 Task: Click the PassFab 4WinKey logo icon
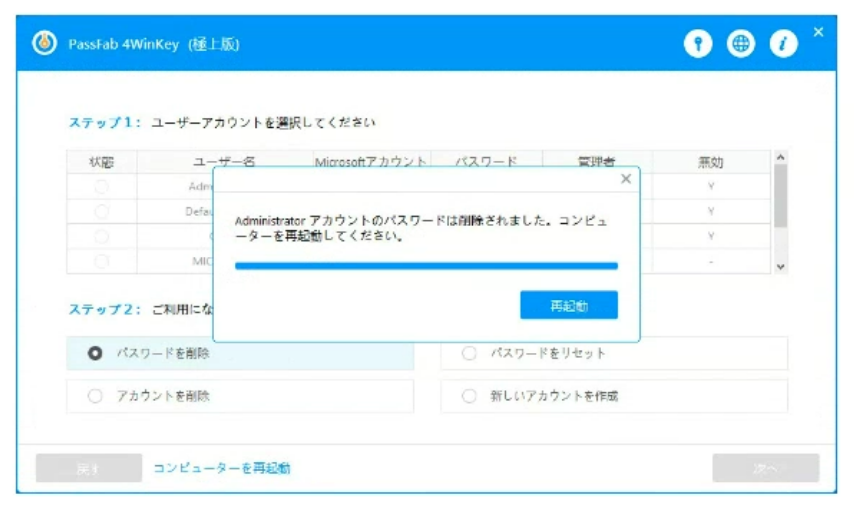tap(44, 43)
